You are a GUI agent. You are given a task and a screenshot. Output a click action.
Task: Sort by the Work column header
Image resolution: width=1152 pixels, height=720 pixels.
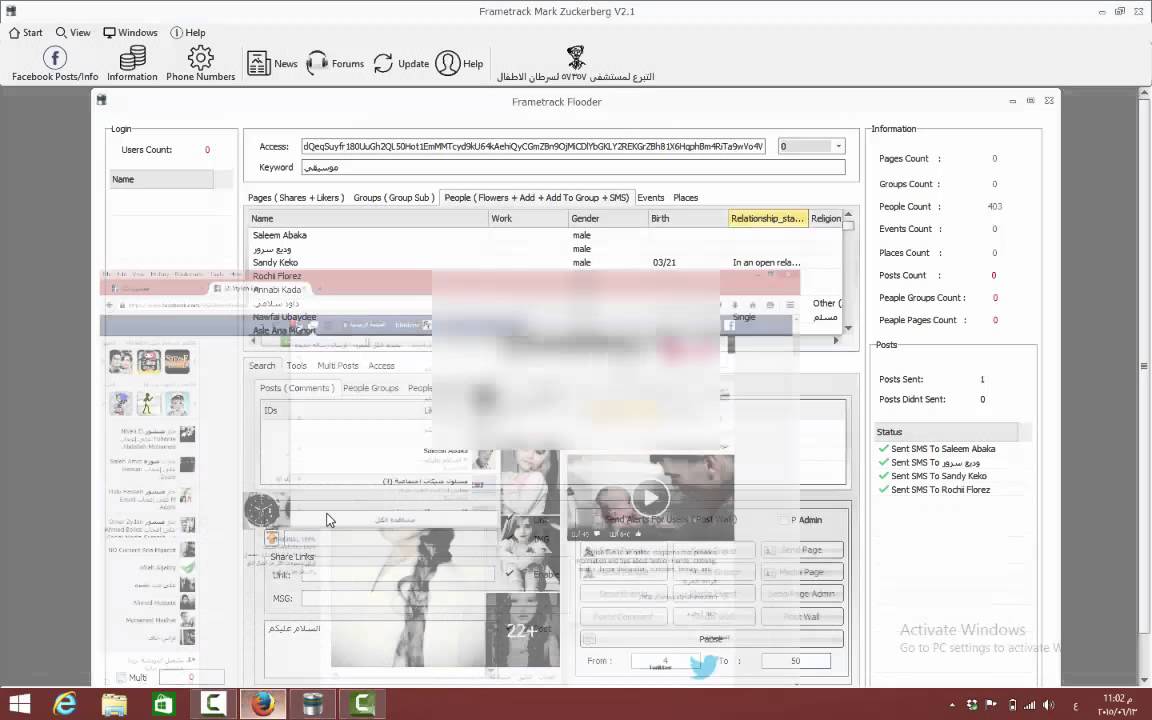pos(528,218)
